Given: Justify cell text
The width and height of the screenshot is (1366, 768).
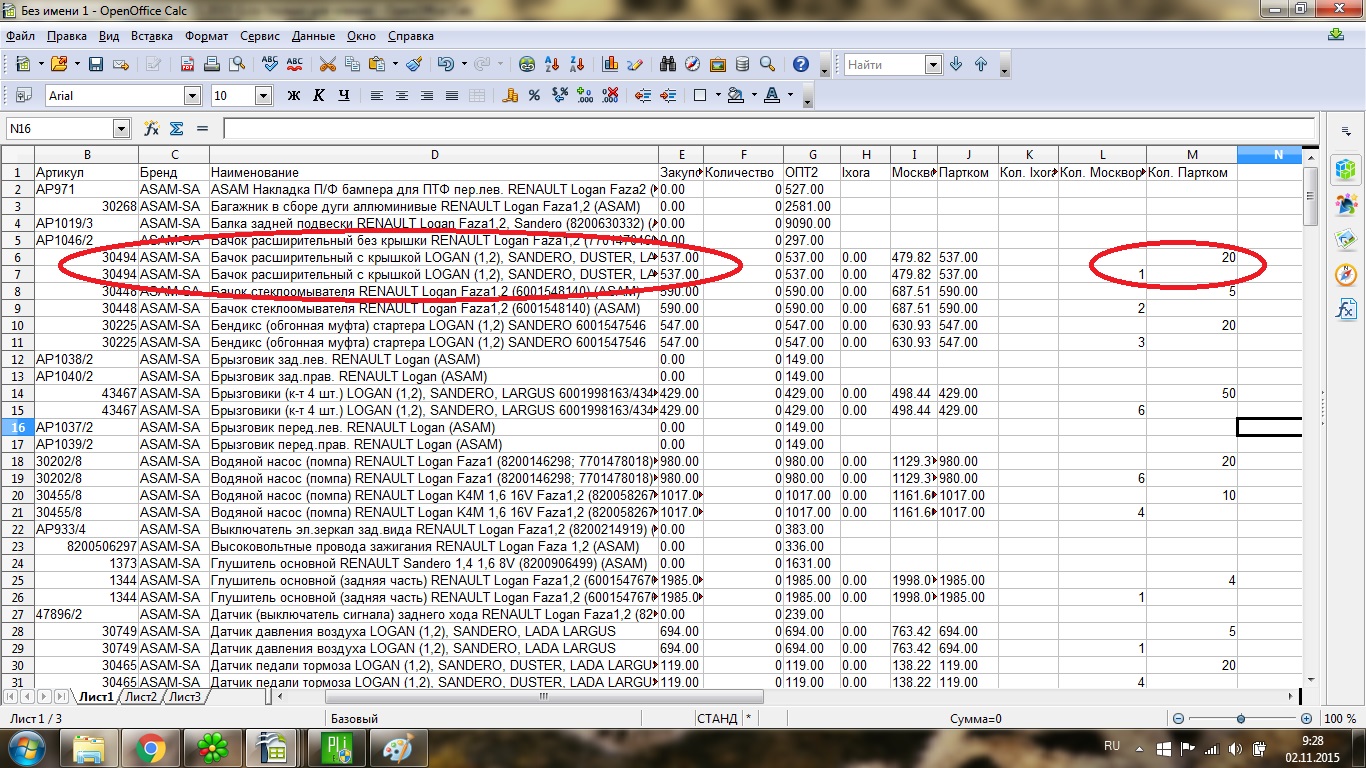Looking at the screenshot, I should tap(452, 95).
